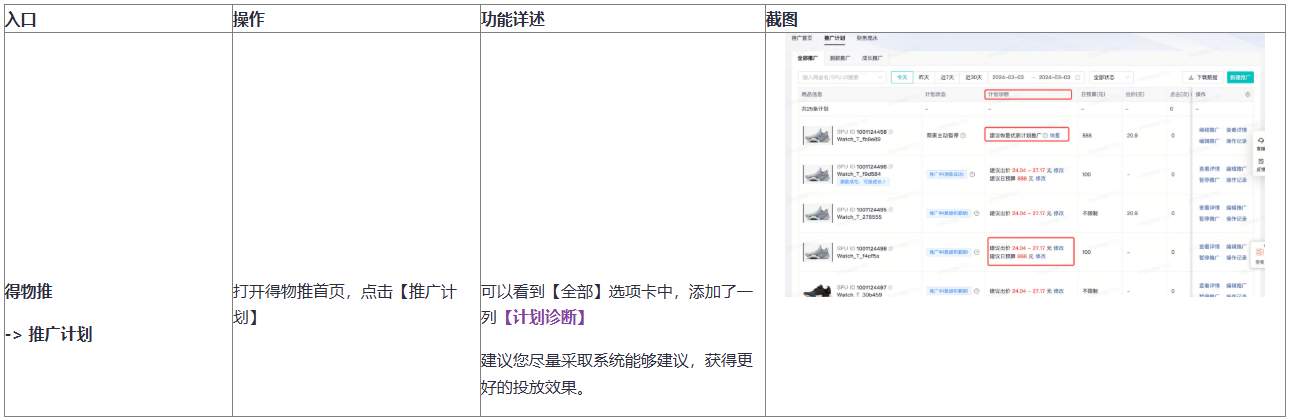Click help icon beside 商家主动暂停
The width and height of the screenshot is (1290, 420).
963,135
